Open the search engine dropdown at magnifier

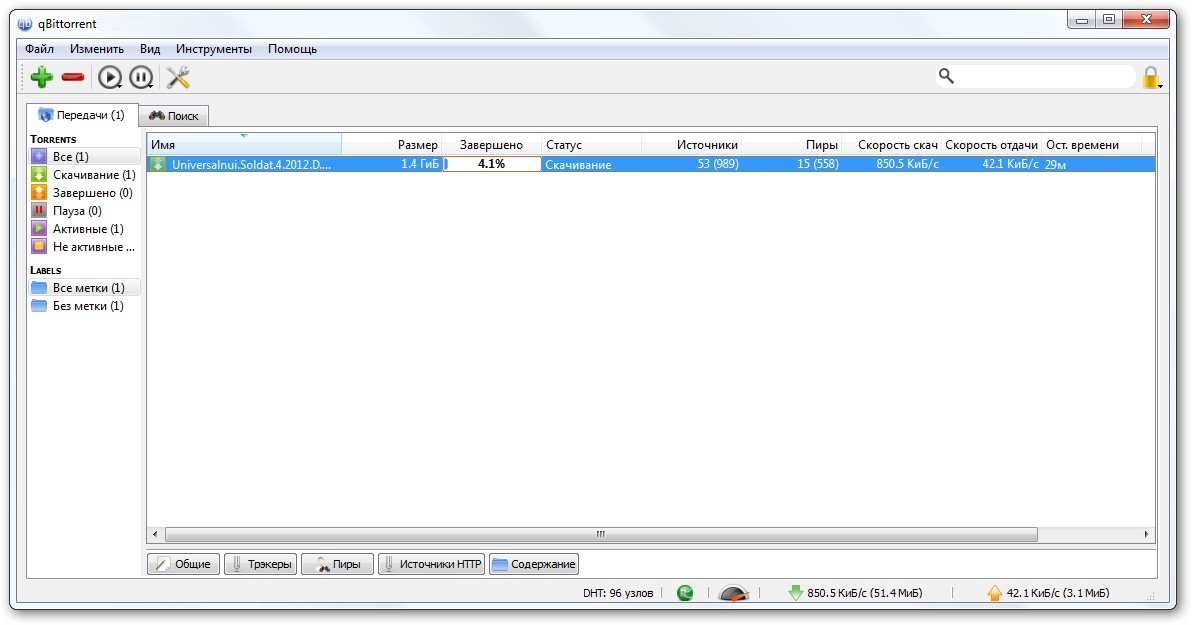[946, 76]
